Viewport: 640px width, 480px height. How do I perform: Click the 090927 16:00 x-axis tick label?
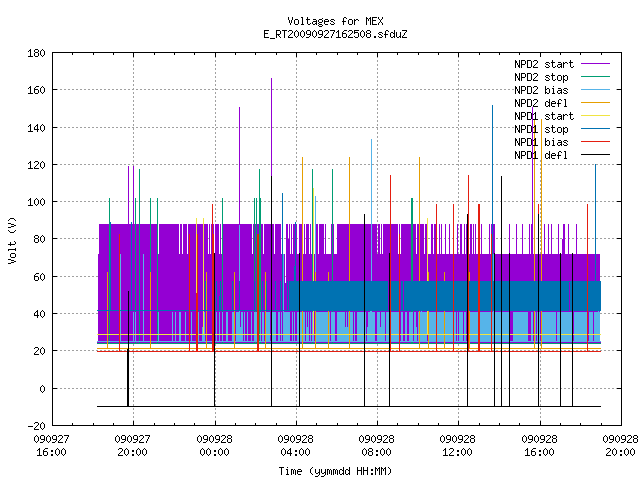(x=51, y=446)
